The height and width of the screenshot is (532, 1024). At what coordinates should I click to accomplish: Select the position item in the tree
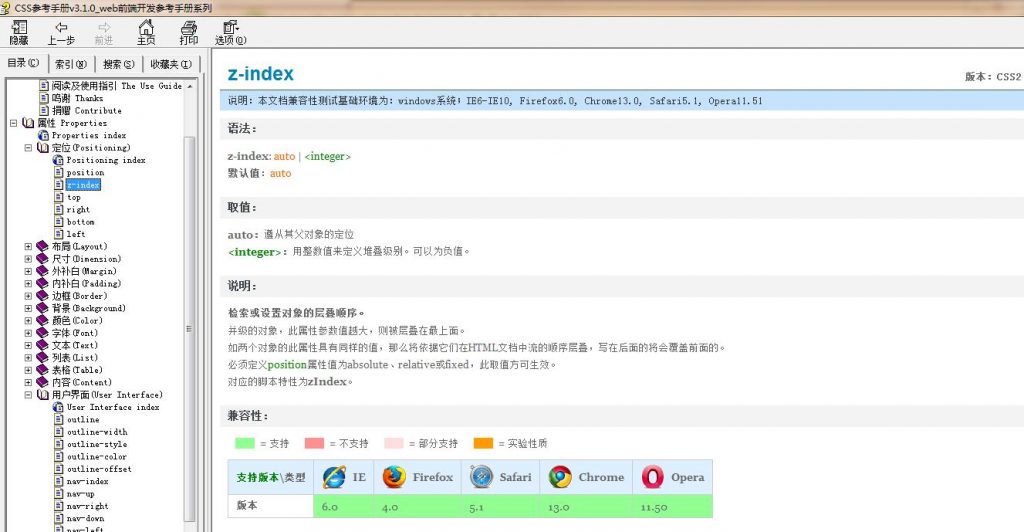click(x=85, y=173)
